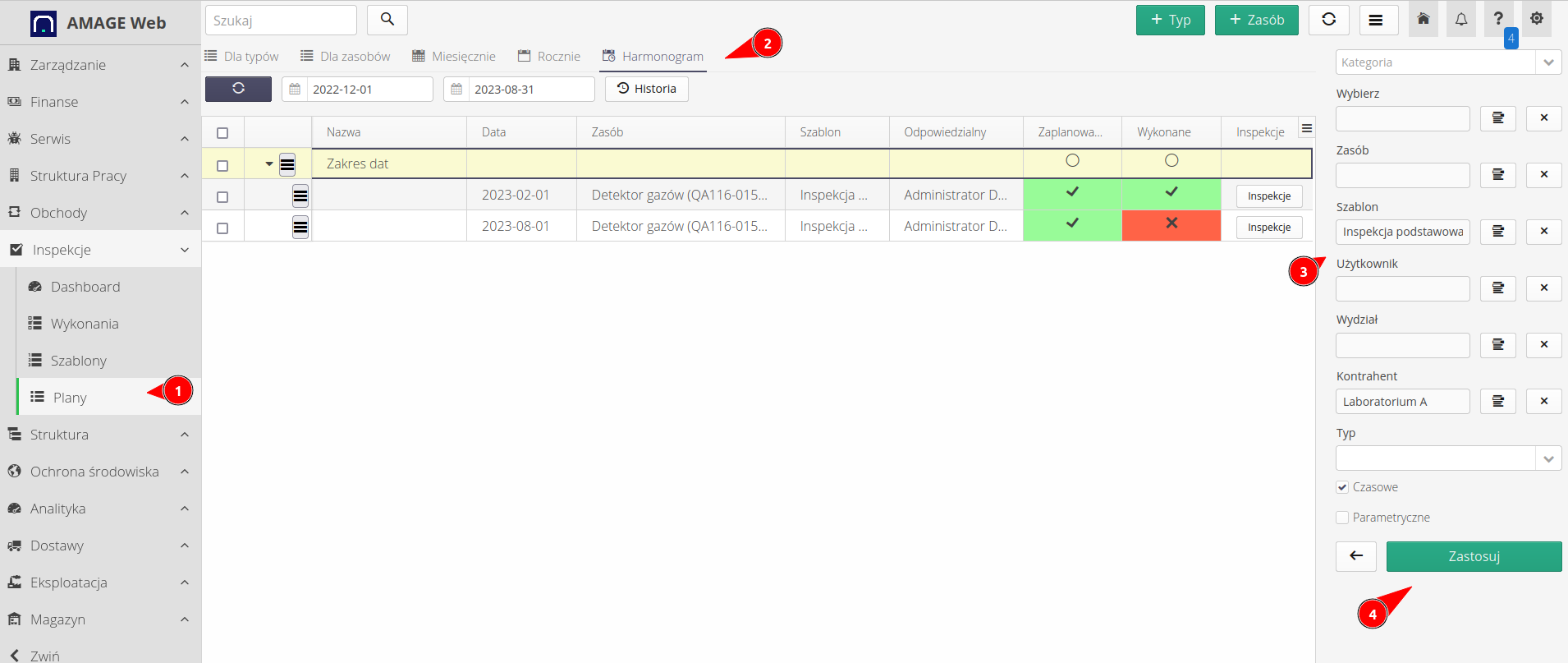
Task: Open Szablony in the Inspekcje menu
Action: click(78, 361)
